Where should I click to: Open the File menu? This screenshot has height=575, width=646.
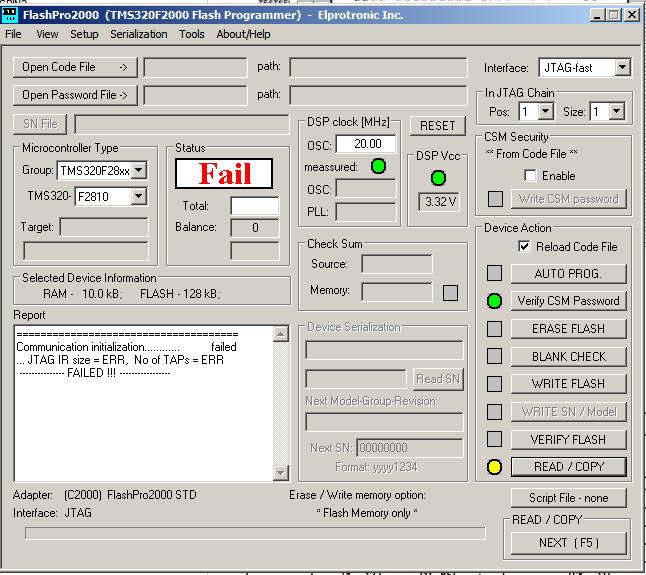(13, 34)
